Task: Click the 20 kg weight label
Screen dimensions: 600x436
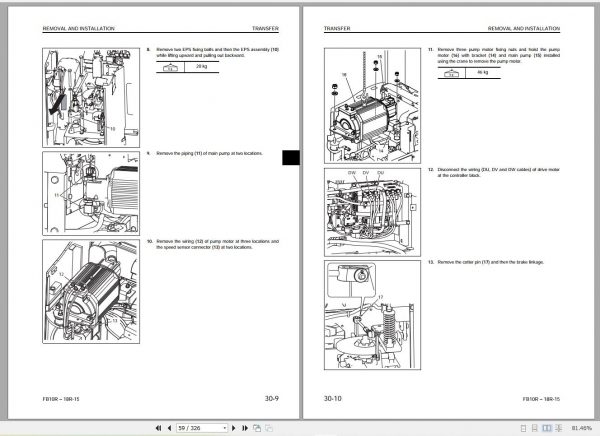Action: [x=202, y=67]
